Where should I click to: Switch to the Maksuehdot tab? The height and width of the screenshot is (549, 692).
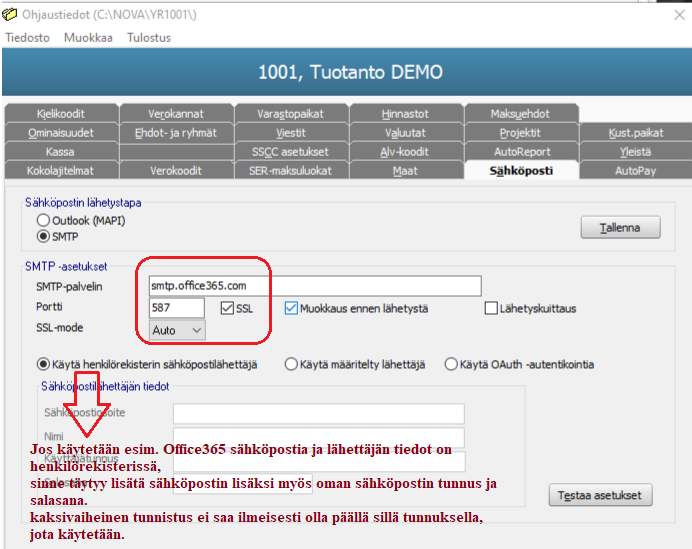(521, 114)
